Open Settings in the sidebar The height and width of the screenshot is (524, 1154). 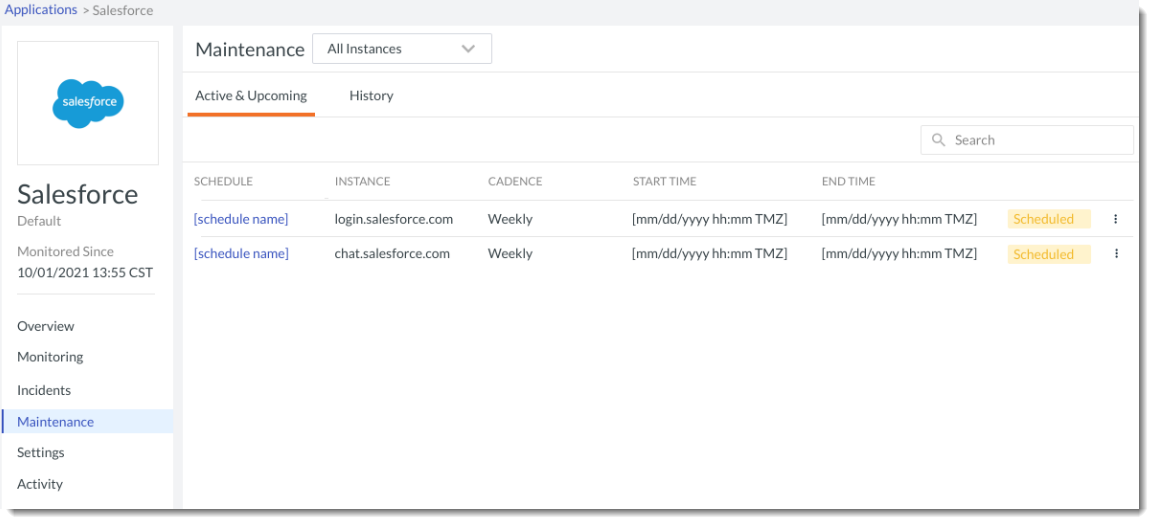pyautogui.click(x=41, y=453)
